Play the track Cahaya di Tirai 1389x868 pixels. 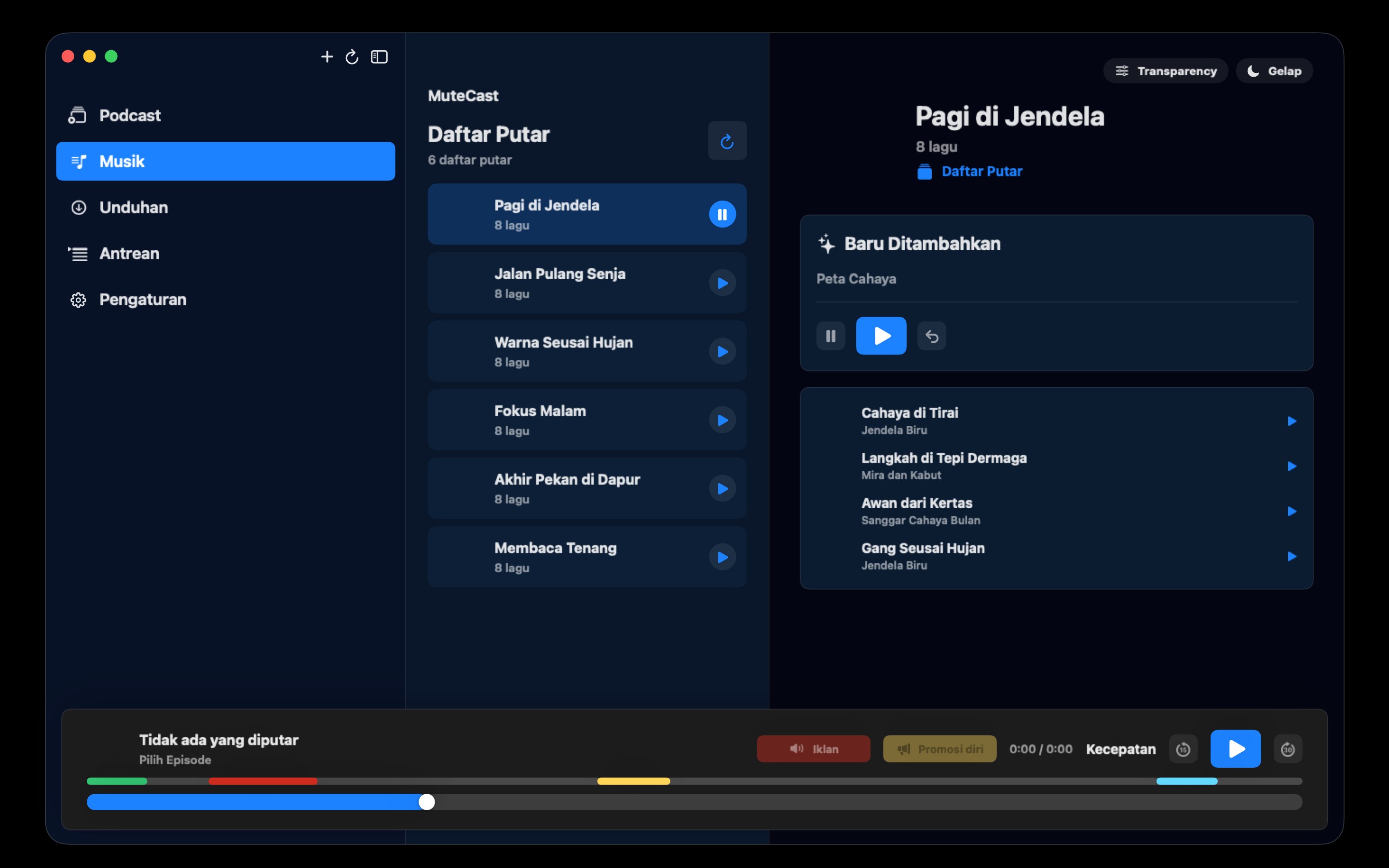point(1292,421)
